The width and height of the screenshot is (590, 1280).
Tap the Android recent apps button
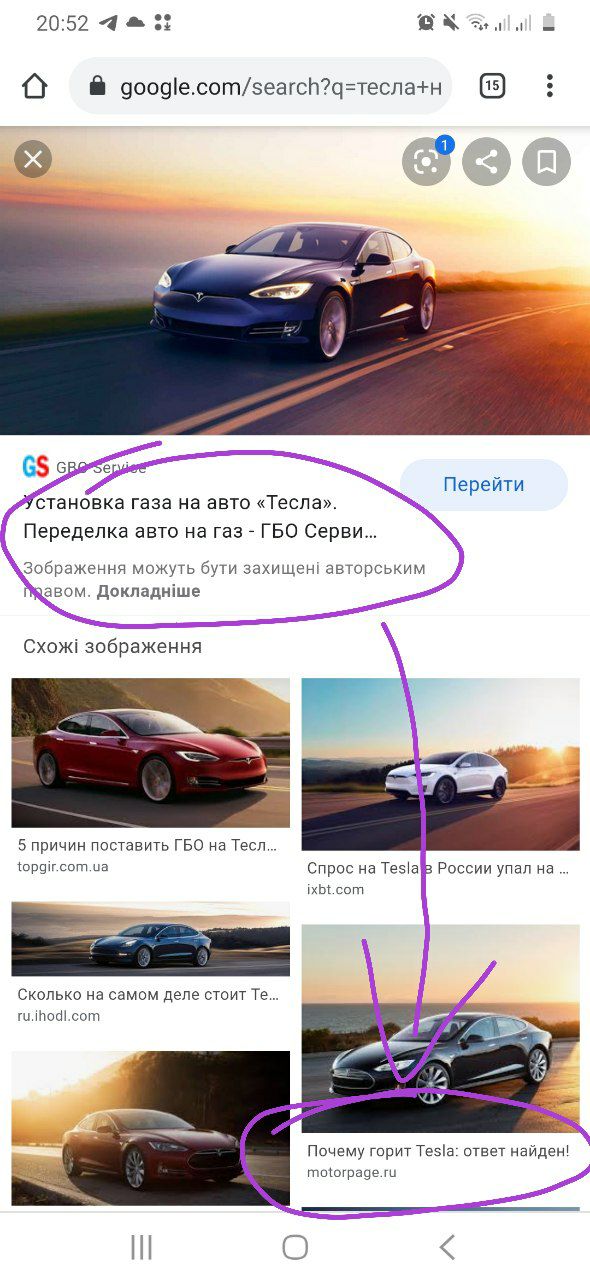pyautogui.click(x=142, y=1246)
